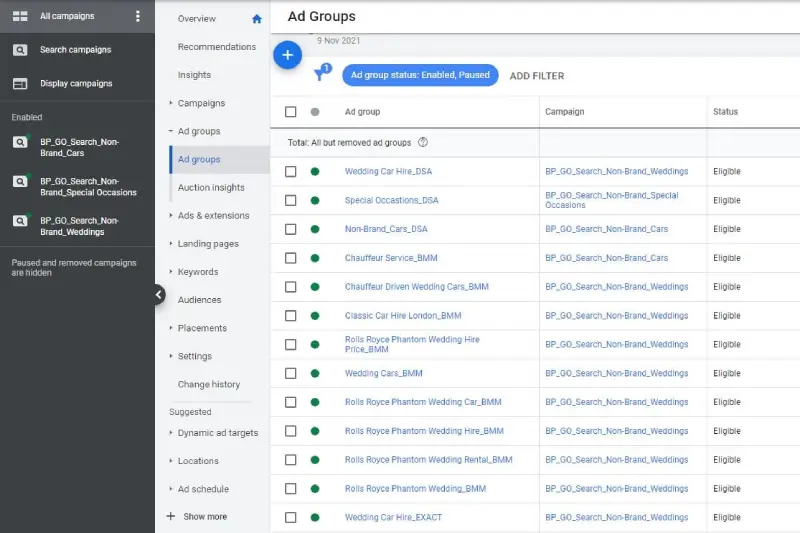
Task: Collapse the side navigation panel arrow
Action: 159,294
